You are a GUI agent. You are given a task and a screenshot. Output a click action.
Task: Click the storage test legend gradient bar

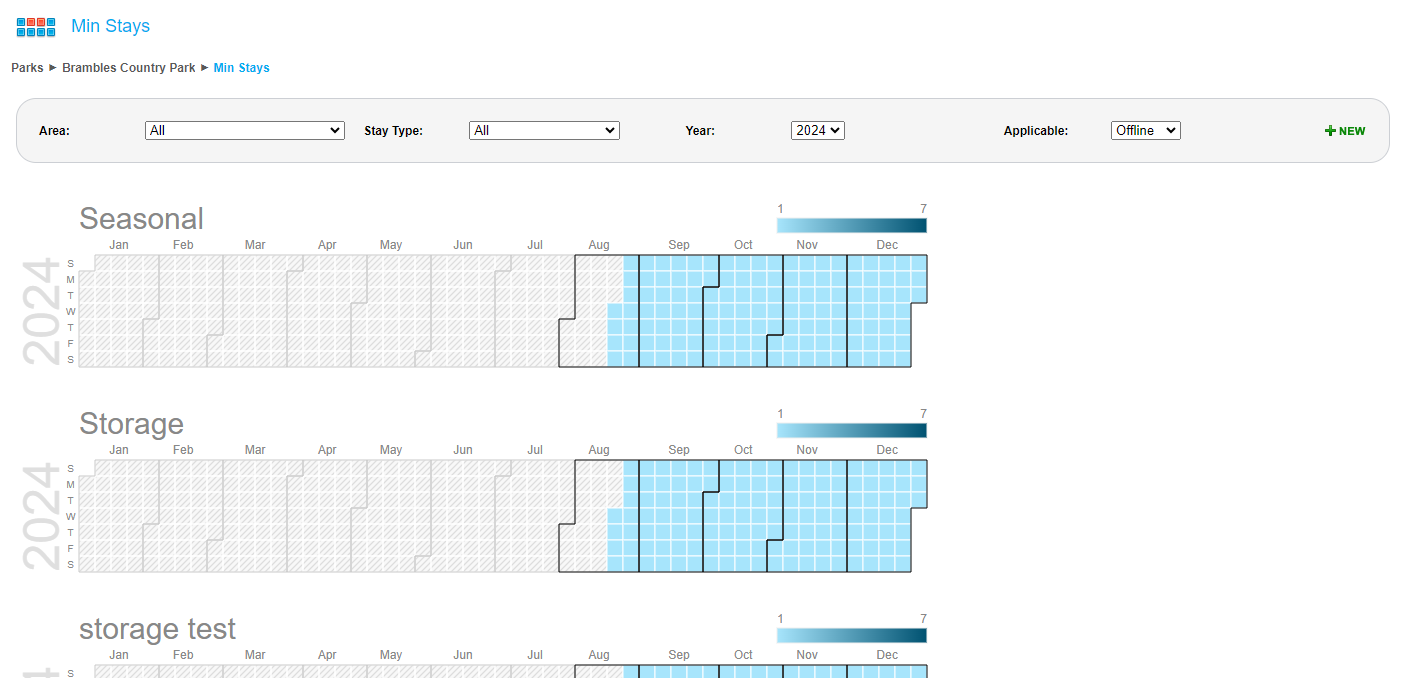(851, 635)
